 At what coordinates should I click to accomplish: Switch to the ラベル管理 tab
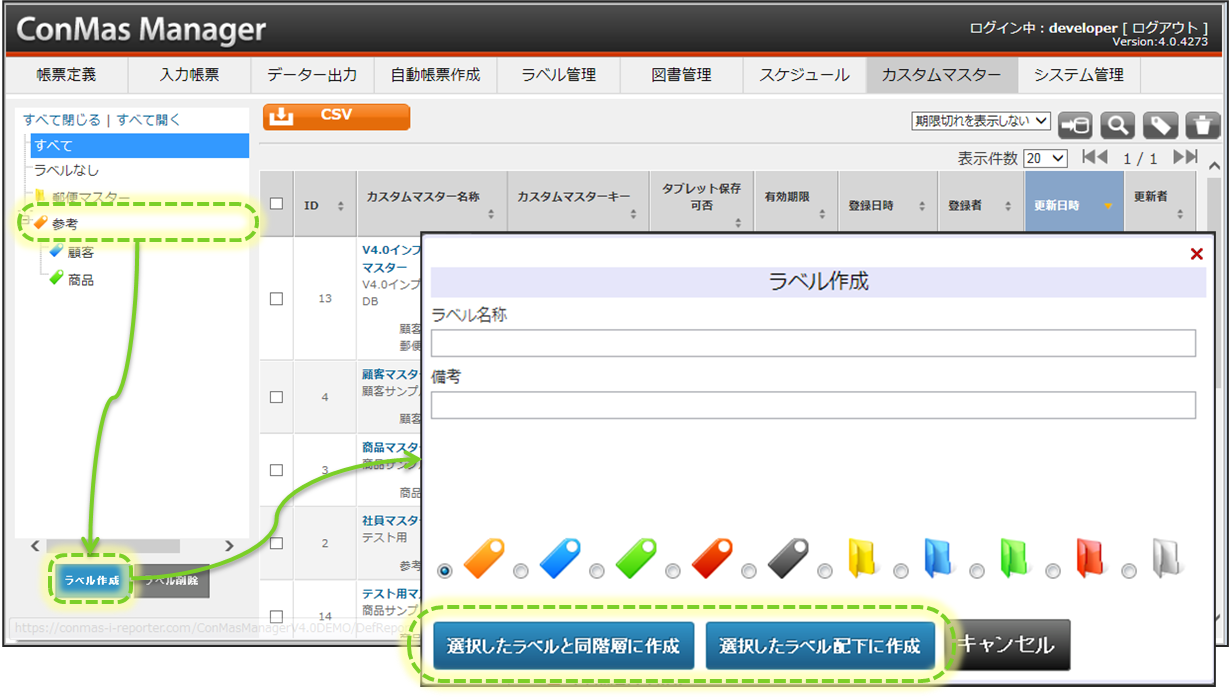(x=558, y=75)
